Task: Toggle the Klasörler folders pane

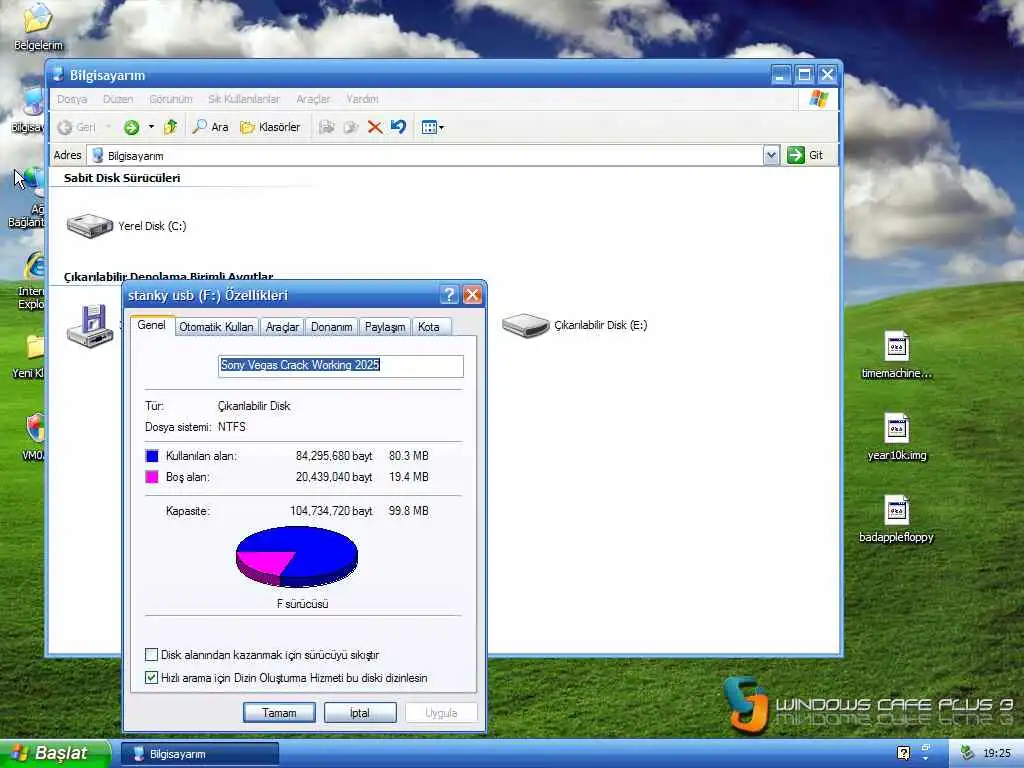Action: 270,127
